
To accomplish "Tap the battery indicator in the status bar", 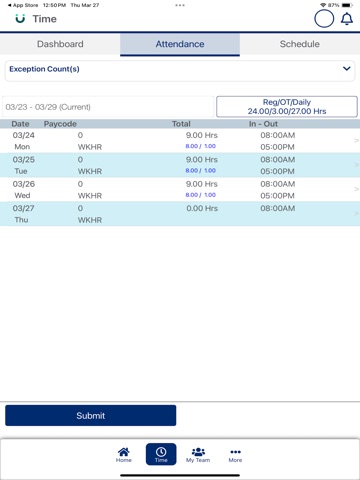I will [x=347, y=5].
